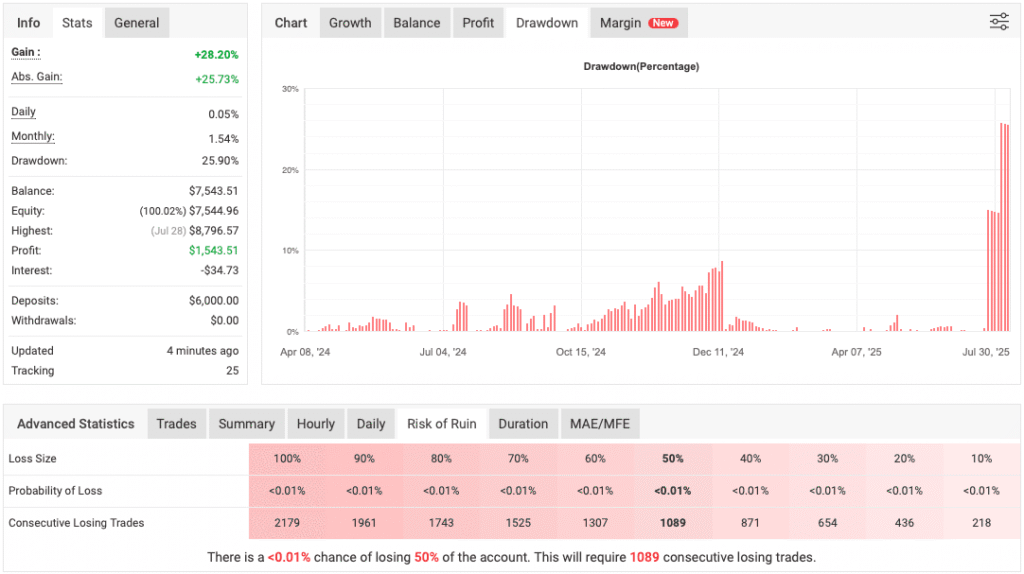Click the Abs. Gain label
Image resolution: width=1024 pixels, height=574 pixels.
tap(36, 77)
